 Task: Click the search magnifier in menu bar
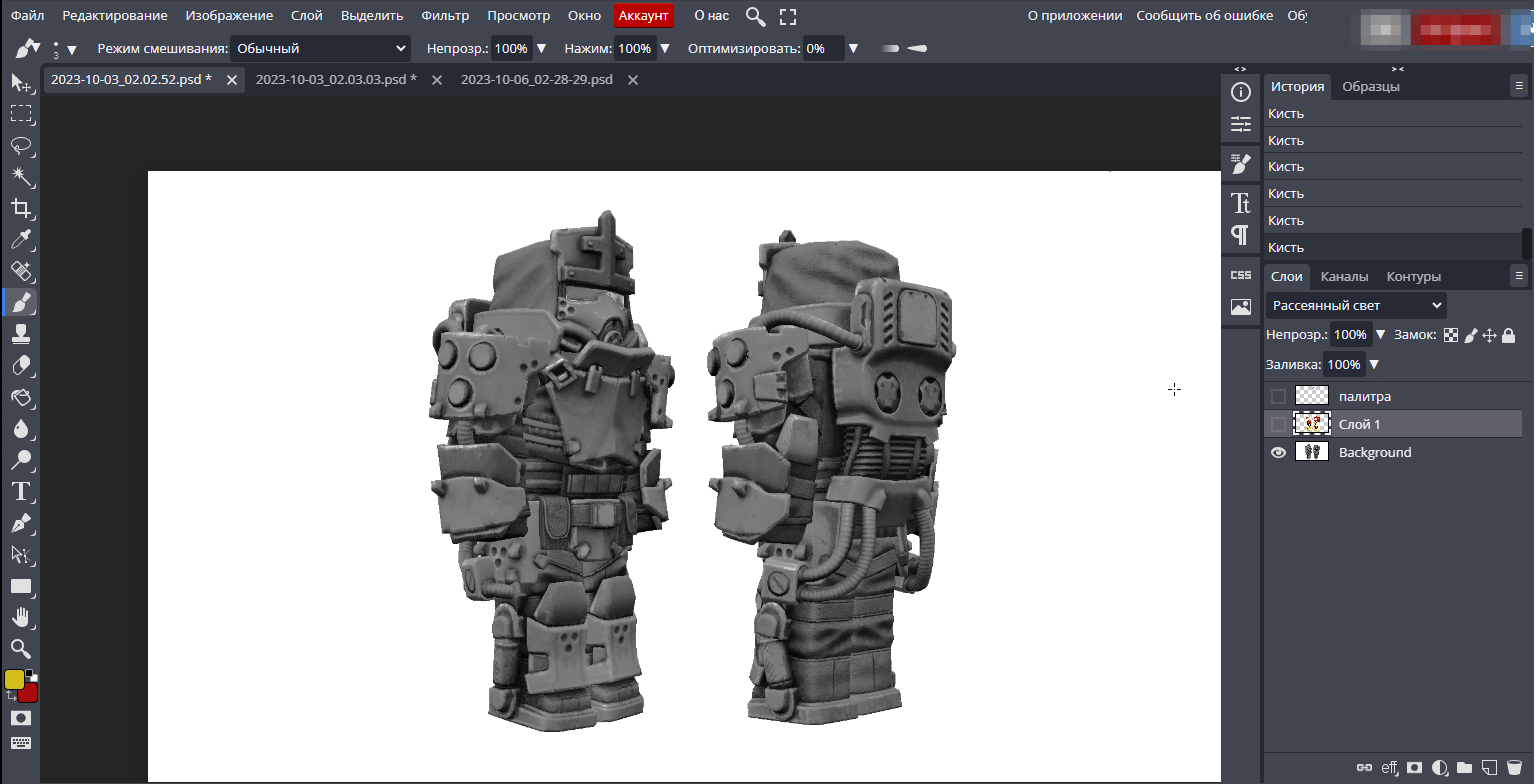pyautogui.click(x=756, y=16)
